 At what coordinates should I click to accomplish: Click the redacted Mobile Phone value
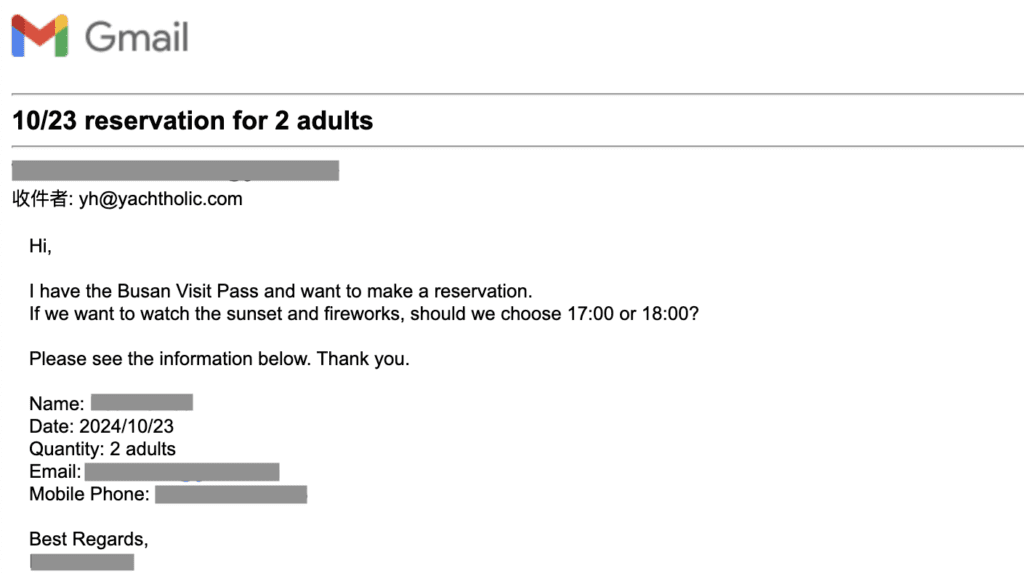coord(231,494)
